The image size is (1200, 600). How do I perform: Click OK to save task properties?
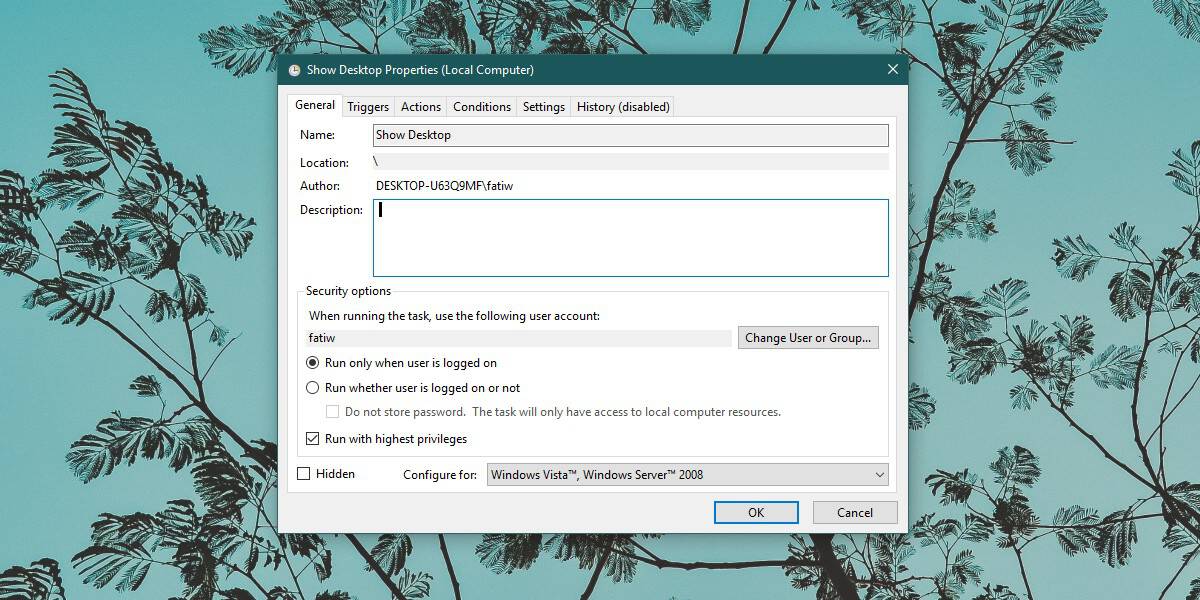756,513
